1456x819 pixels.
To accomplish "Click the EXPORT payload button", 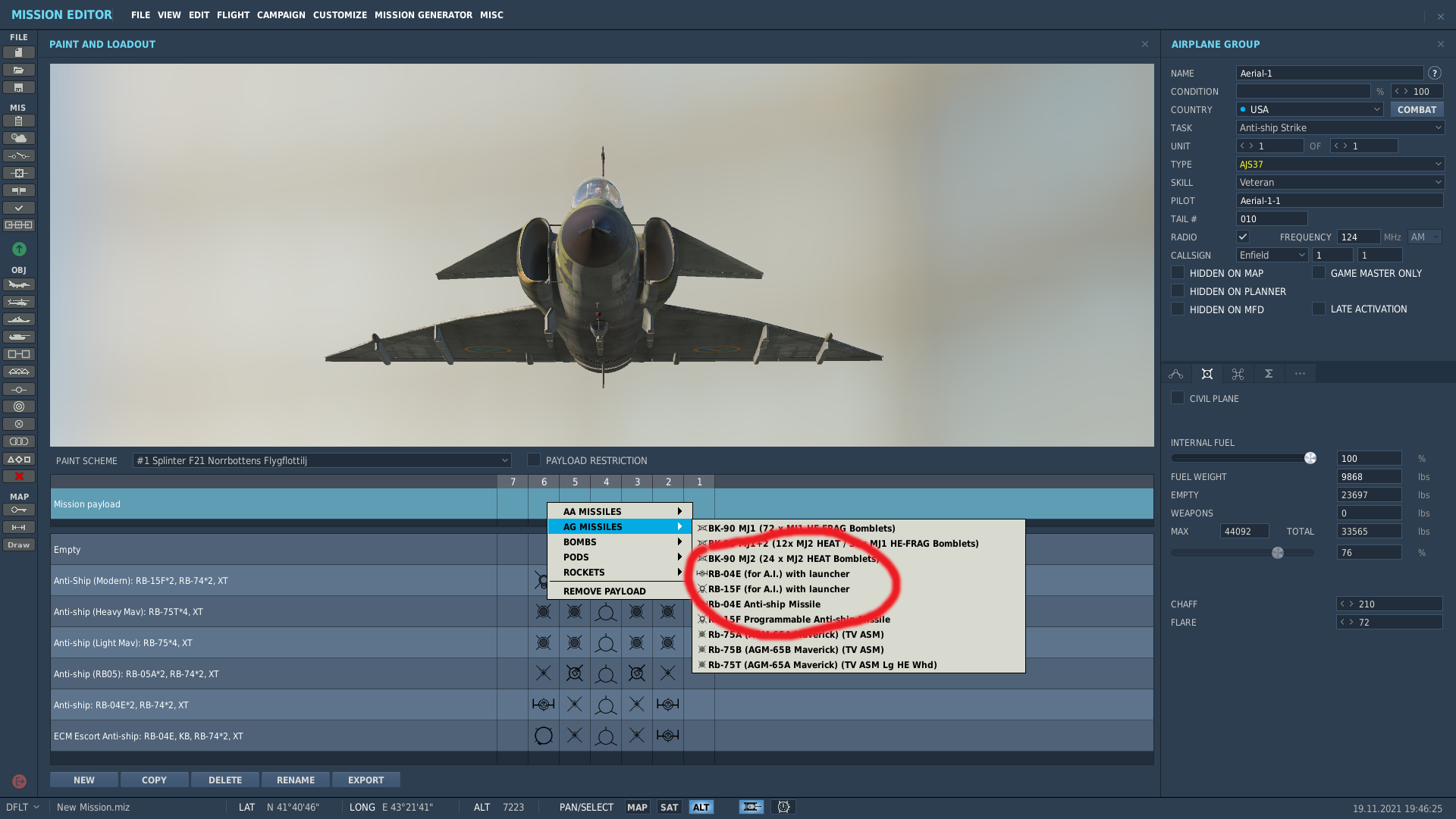I will coord(366,780).
